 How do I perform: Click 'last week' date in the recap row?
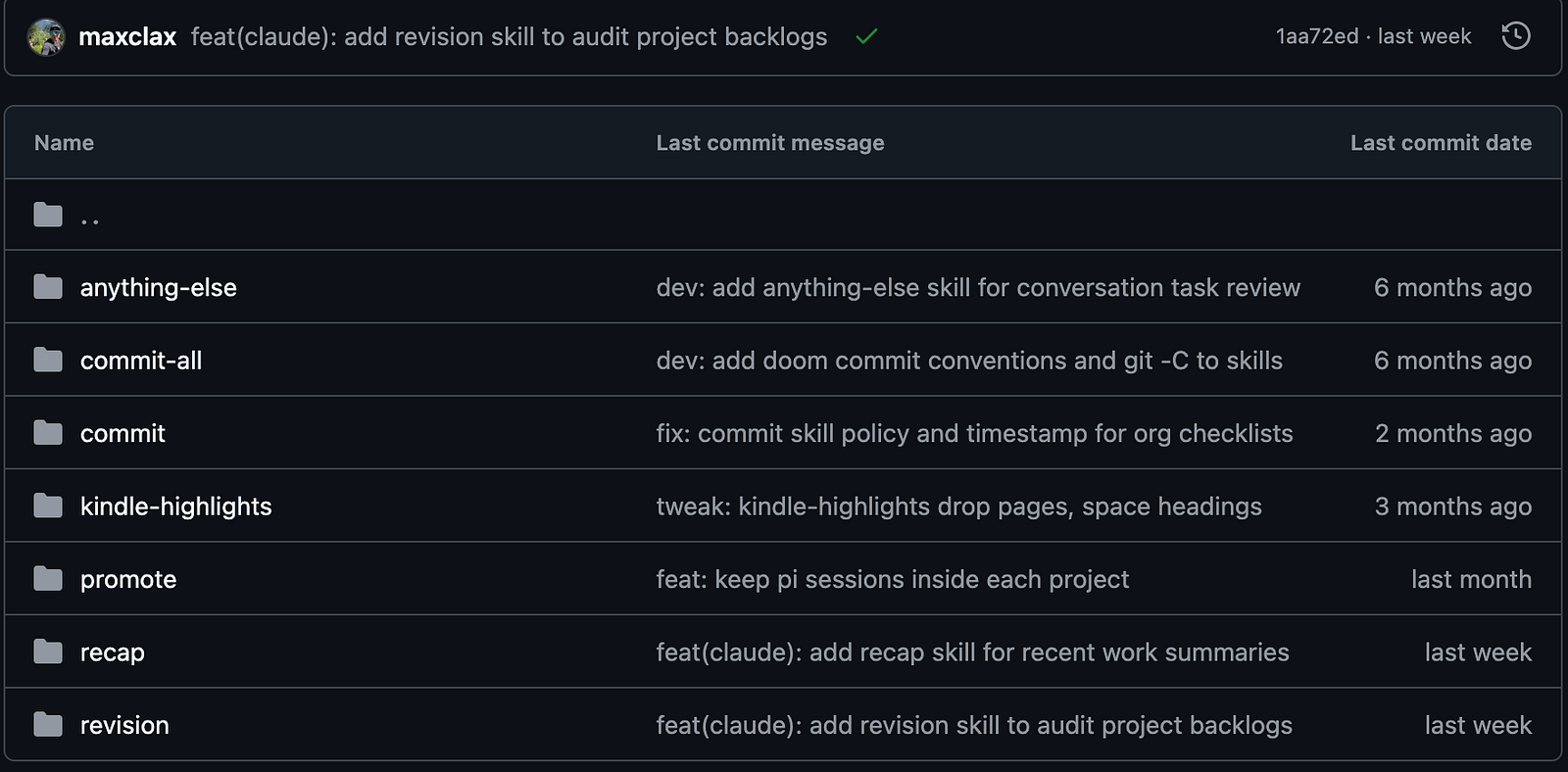click(x=1478, y=652)
